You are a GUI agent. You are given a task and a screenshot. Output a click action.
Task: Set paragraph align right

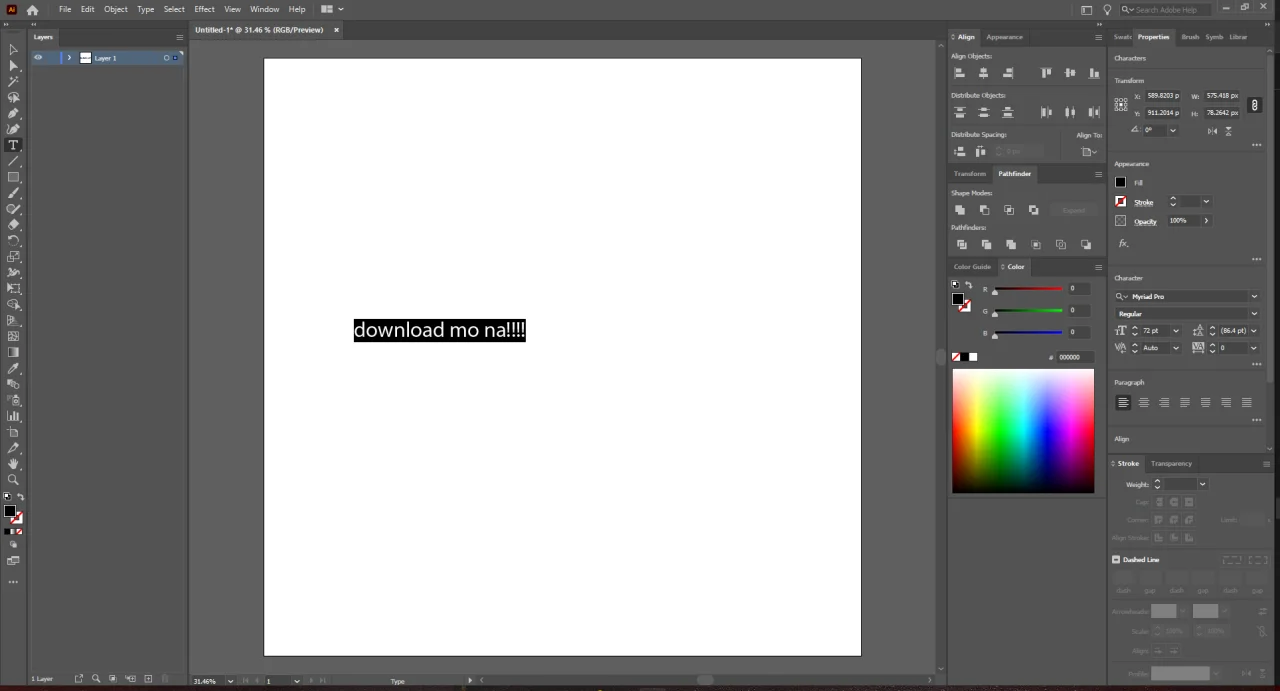click(x=1164, y=402)
